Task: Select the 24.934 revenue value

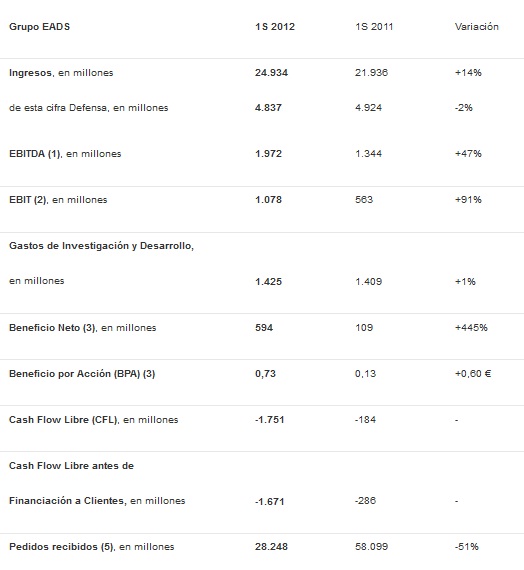Action: [271, 73]
